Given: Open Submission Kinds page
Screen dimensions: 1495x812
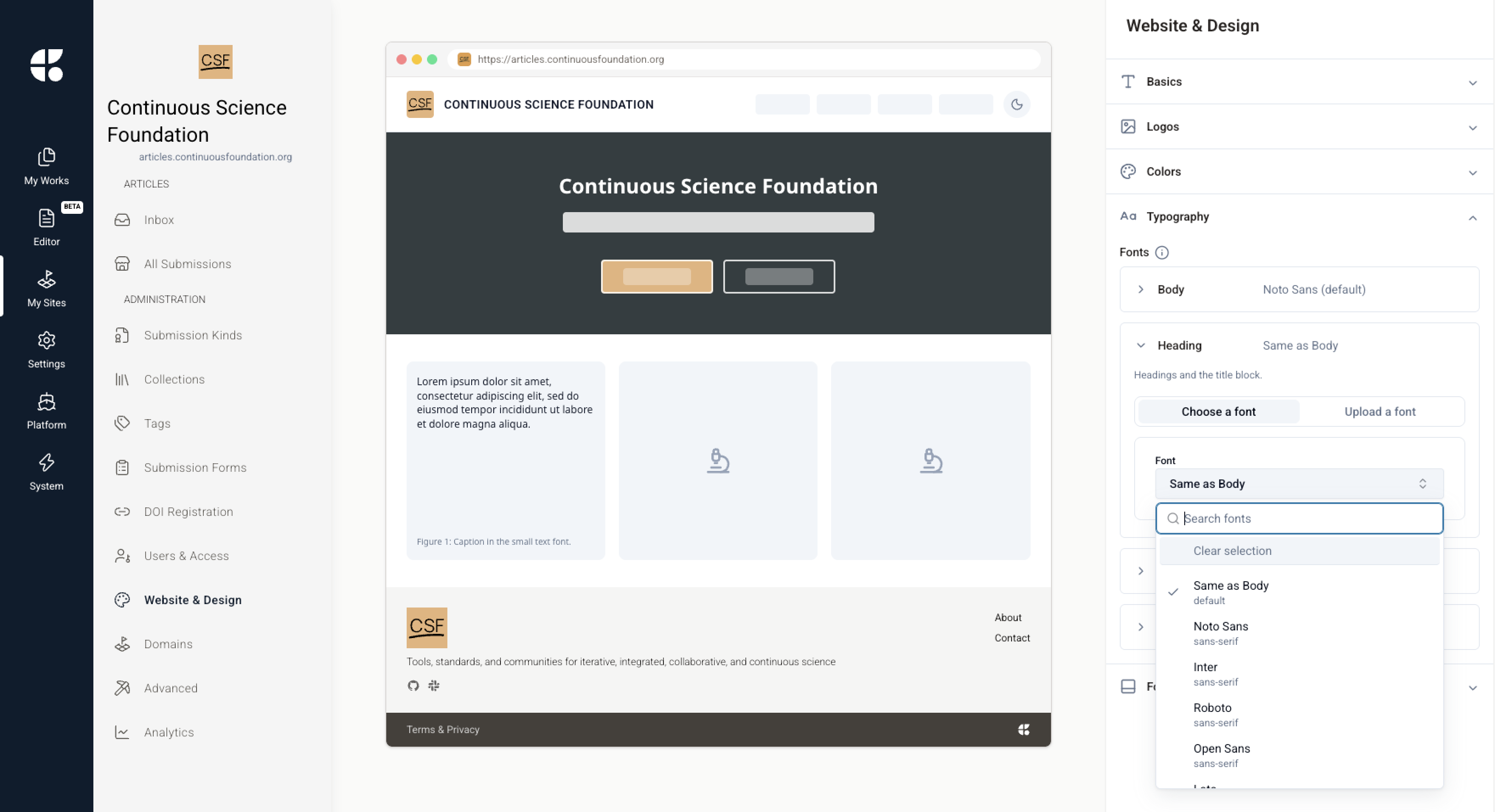Looking at the screenshot, I should click(x=212, y=335).
